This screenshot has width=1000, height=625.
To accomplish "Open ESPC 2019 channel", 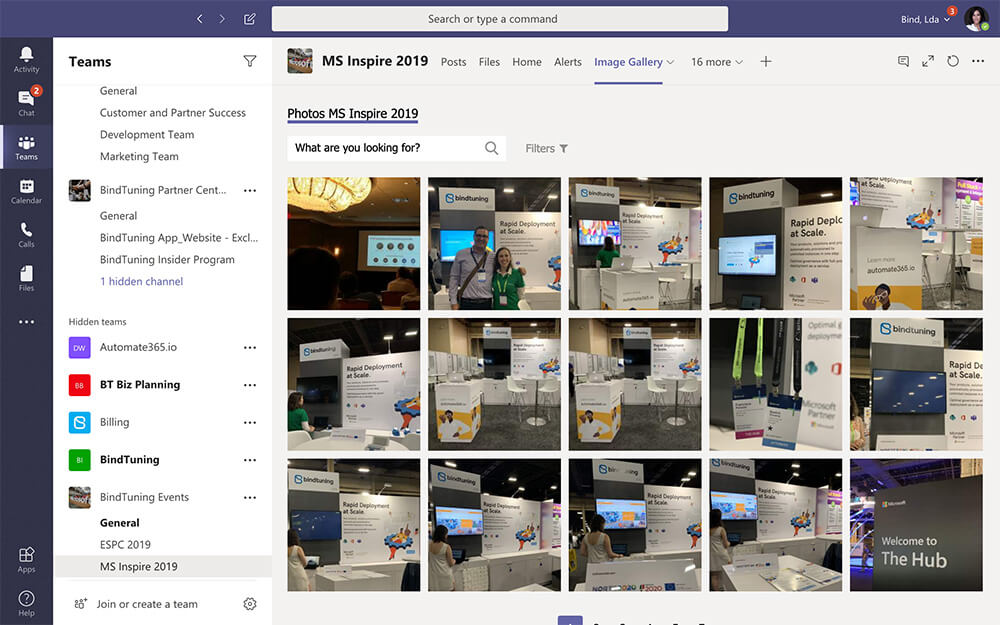I will [125, 545].
